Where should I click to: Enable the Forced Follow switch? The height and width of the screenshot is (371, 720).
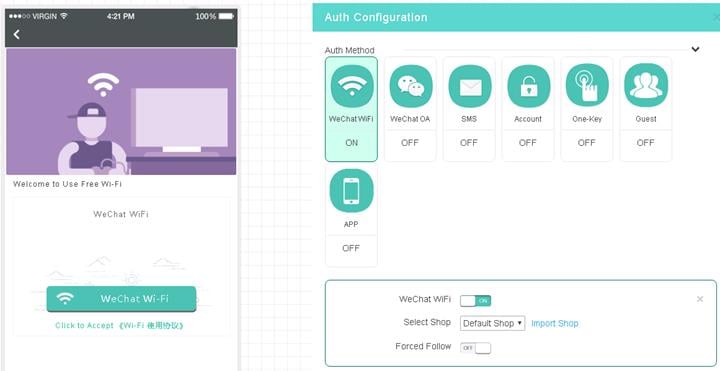pyautogui.click(x=476, y=348)
